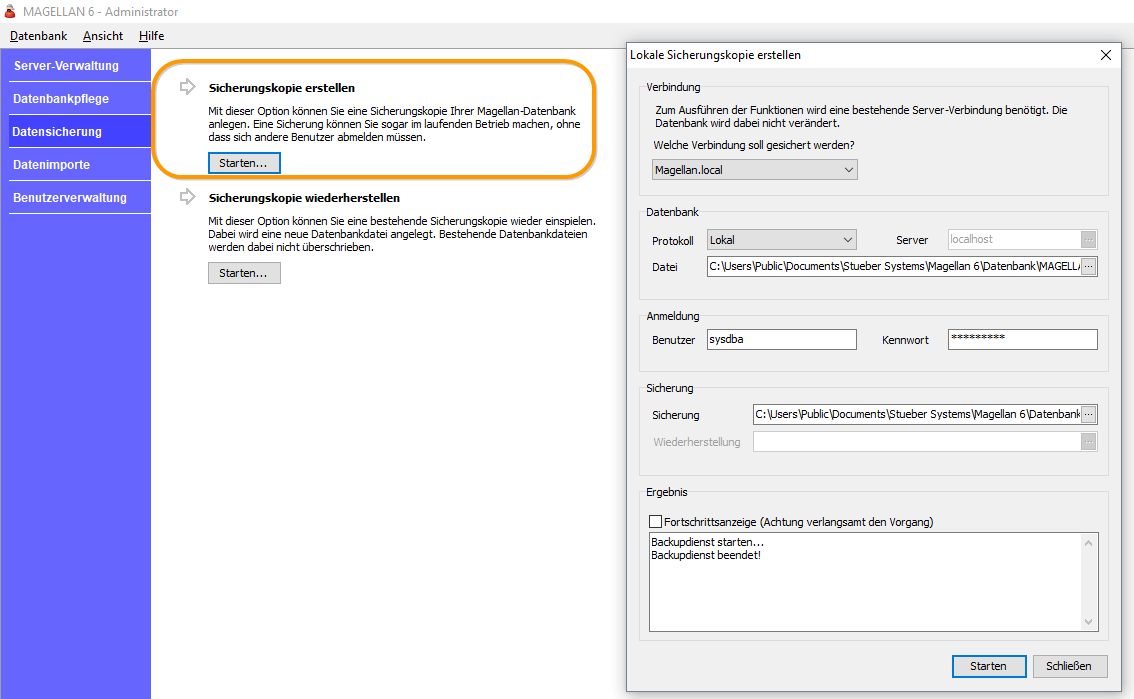This screenshot has height=699, width=1134.
Task: Click the Ergebnis log scroll up arrow
Action: pos(1088,543)
